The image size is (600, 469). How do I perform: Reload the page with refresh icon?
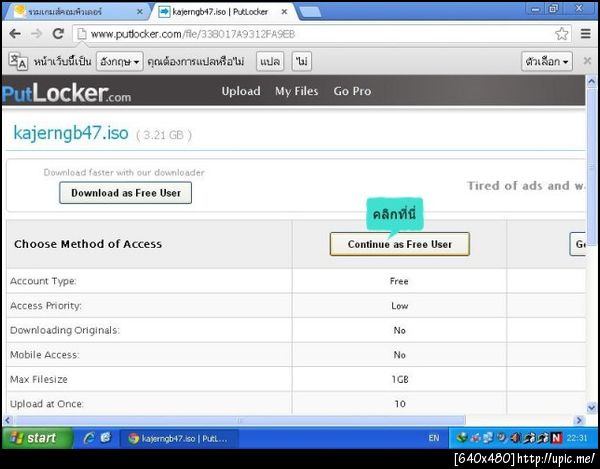(58, 34)
